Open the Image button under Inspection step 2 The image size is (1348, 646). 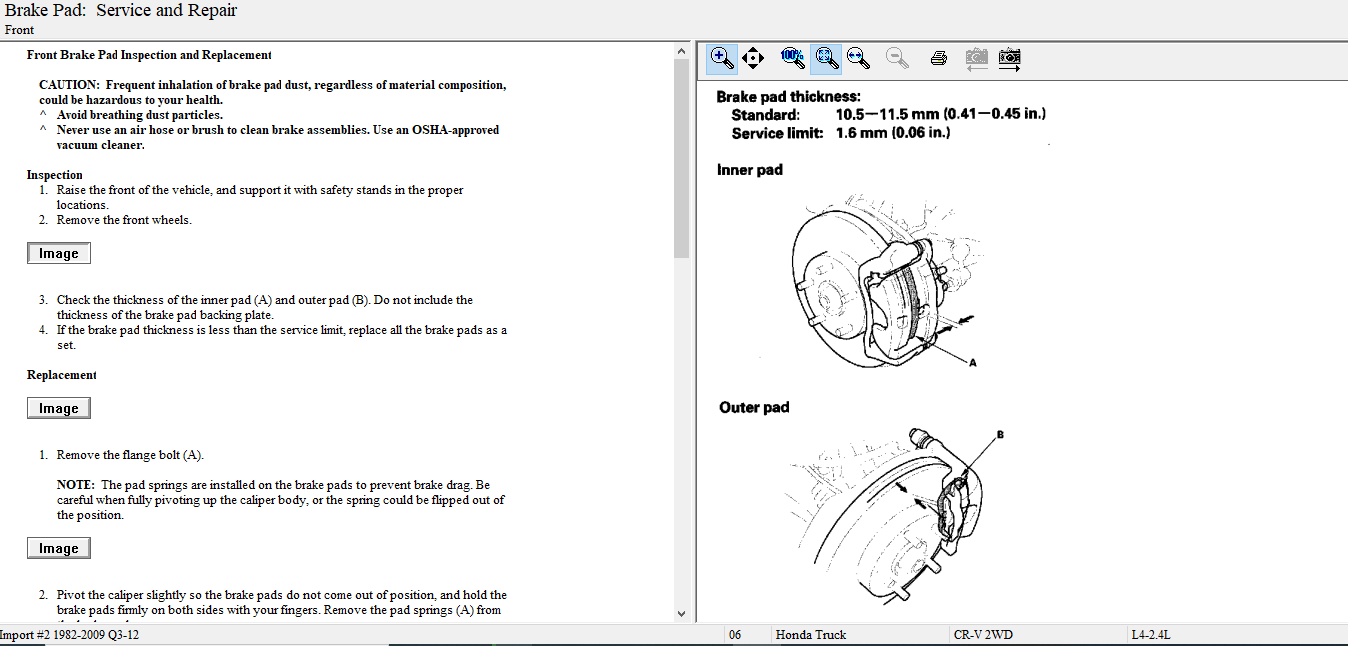pyautogui.click(x=59, y=253)
